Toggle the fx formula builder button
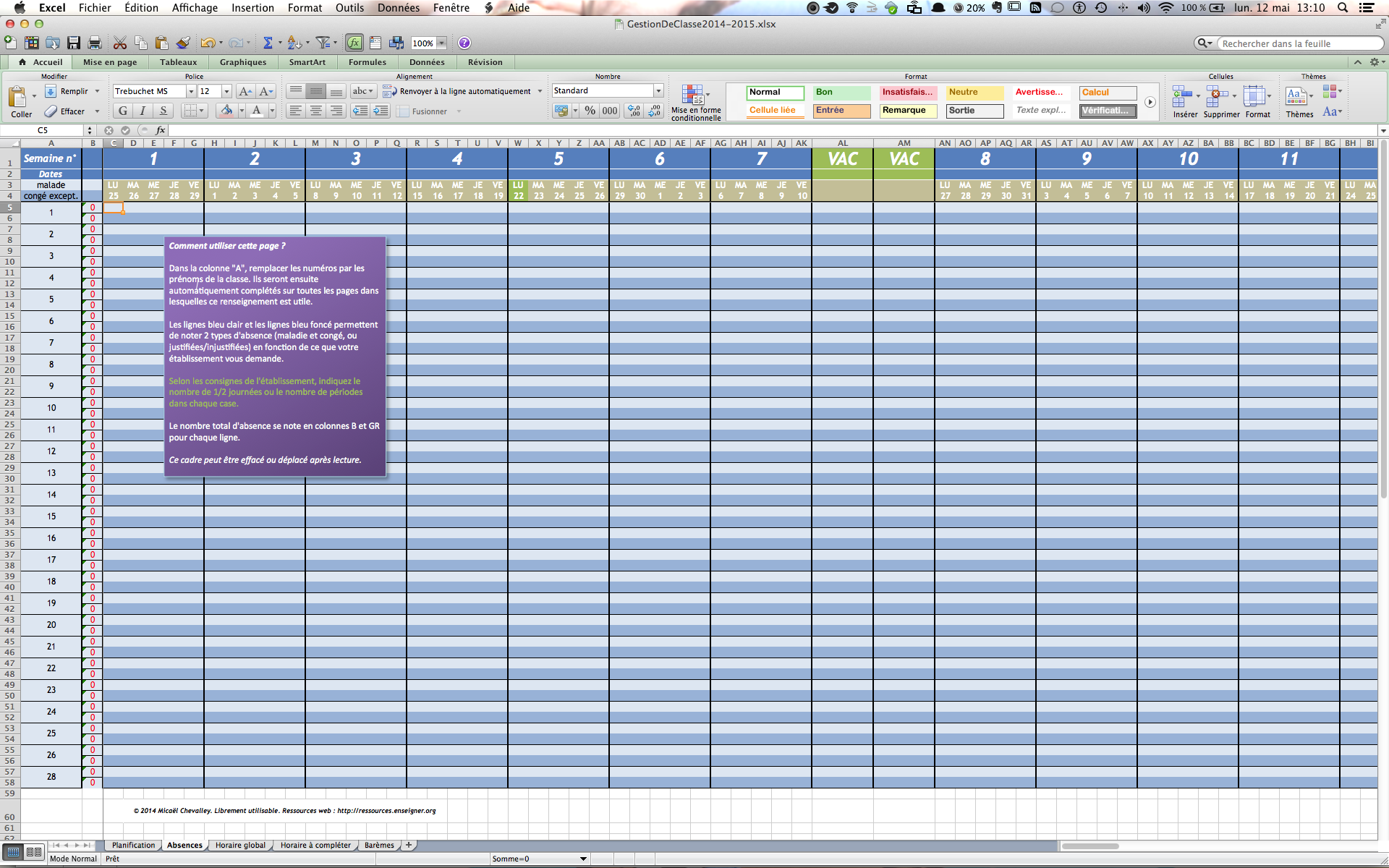Viewport: 1389px width, 868px height. (354, 43)
